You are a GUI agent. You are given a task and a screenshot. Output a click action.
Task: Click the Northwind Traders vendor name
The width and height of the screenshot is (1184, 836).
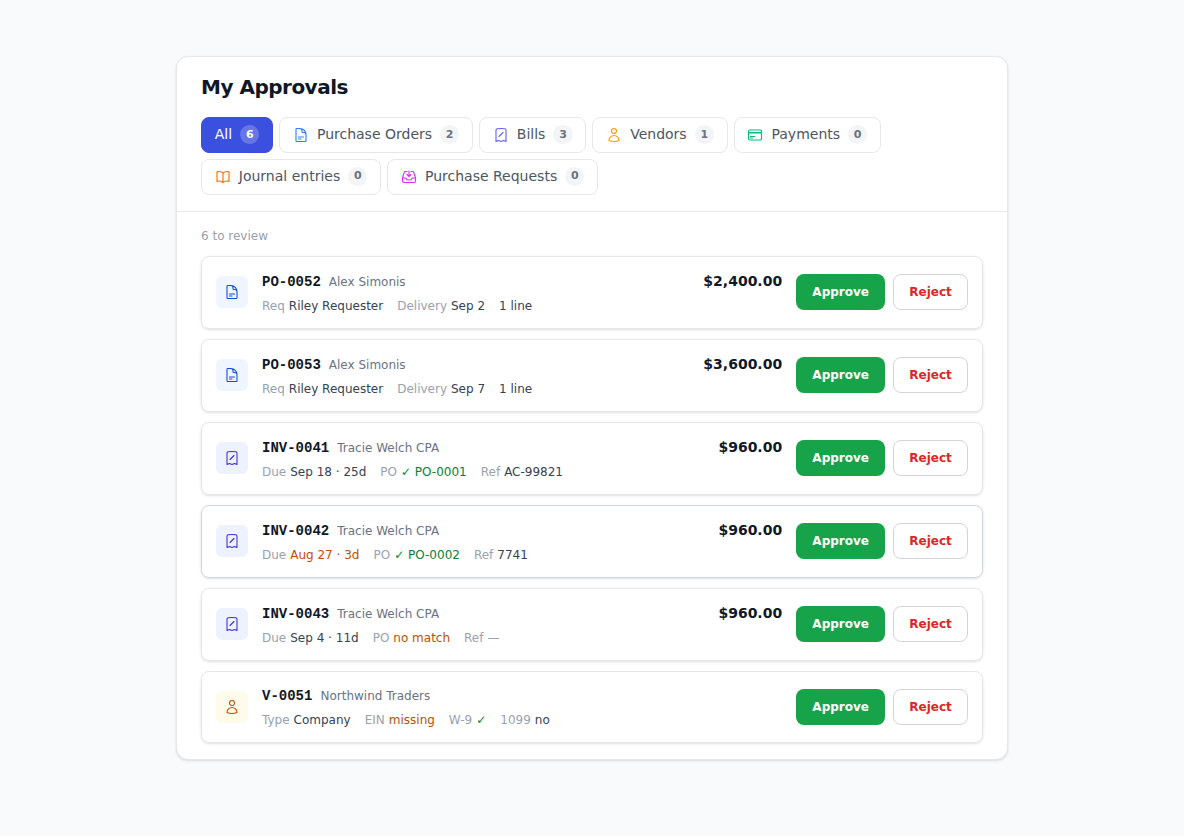(x=375, y=696)
